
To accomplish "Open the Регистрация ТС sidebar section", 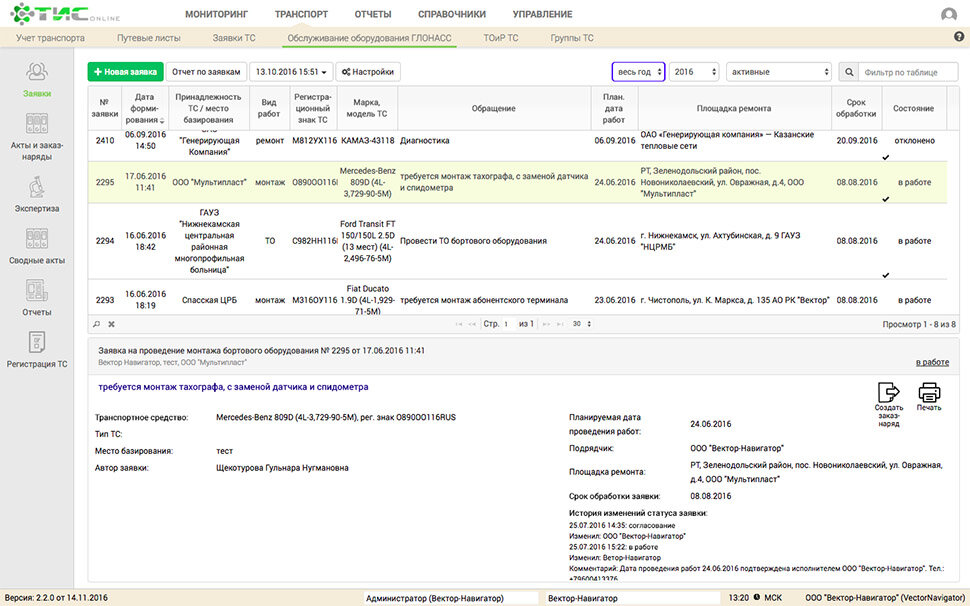I will click(x=36, y=350).
